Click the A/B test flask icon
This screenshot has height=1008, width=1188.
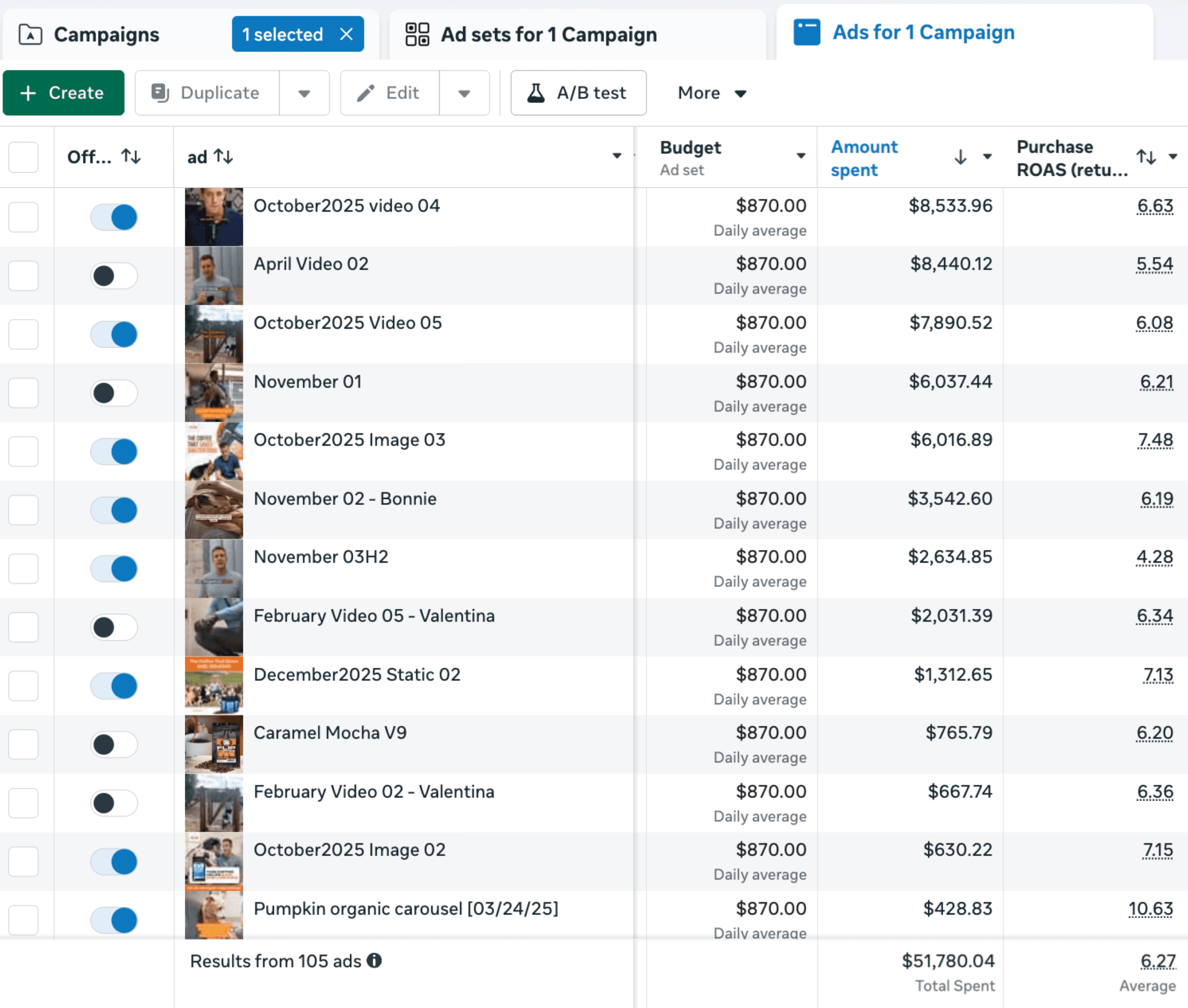(536, 93)
